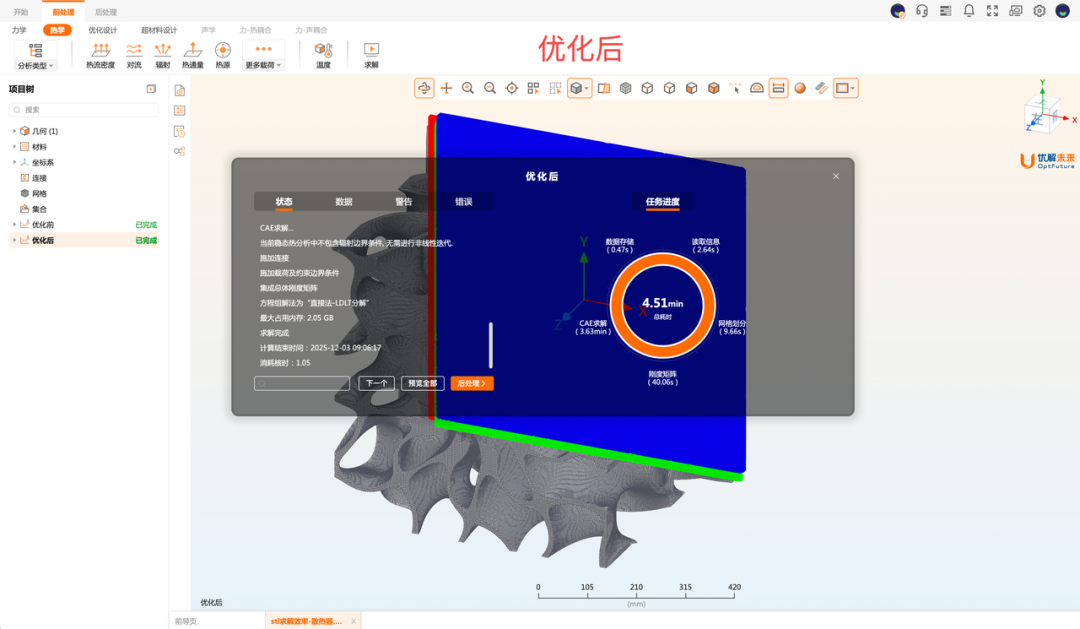
Task: Switch to the 后处理 ribbon tab
Action: [105, 12]
